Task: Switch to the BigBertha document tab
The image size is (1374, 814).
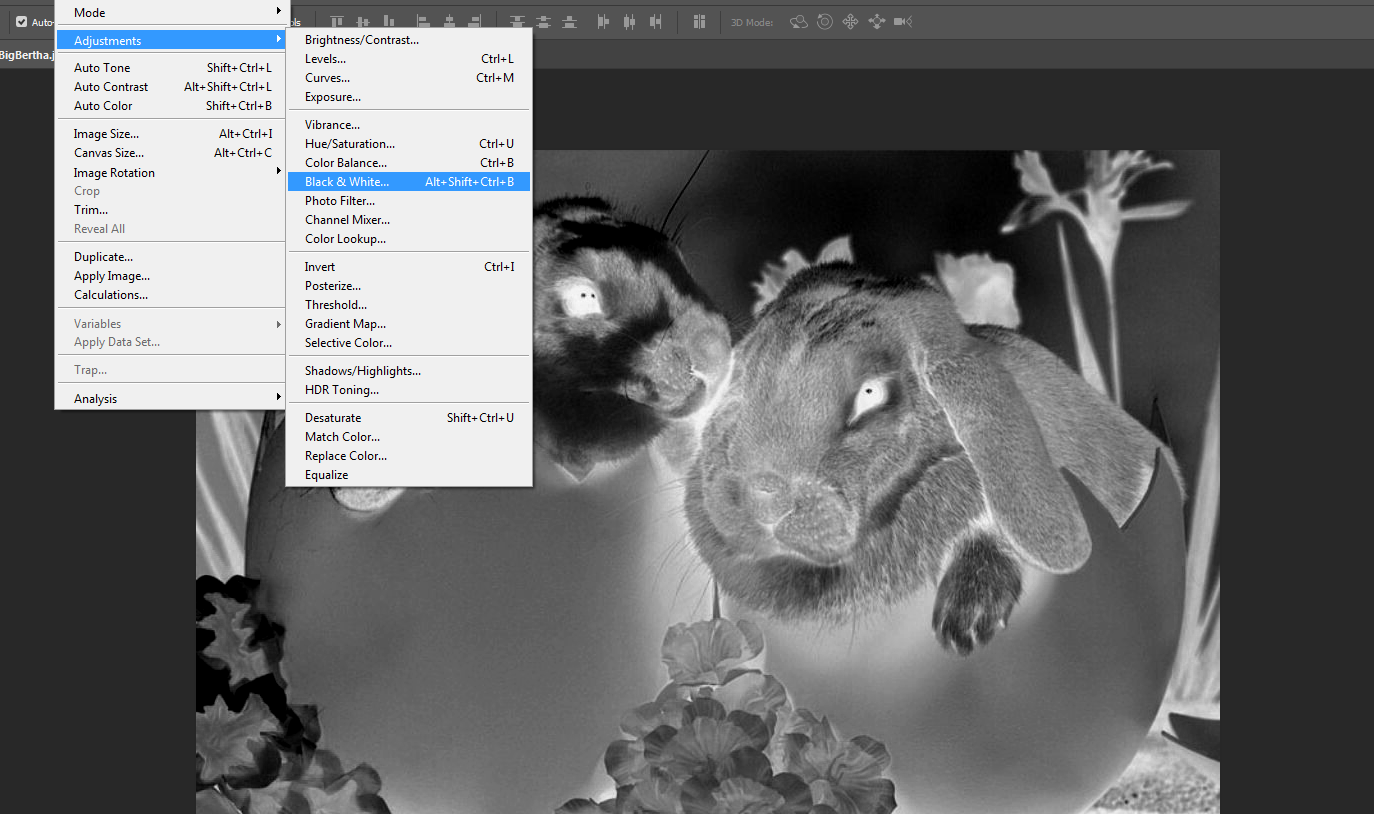Action: (26, 54)
